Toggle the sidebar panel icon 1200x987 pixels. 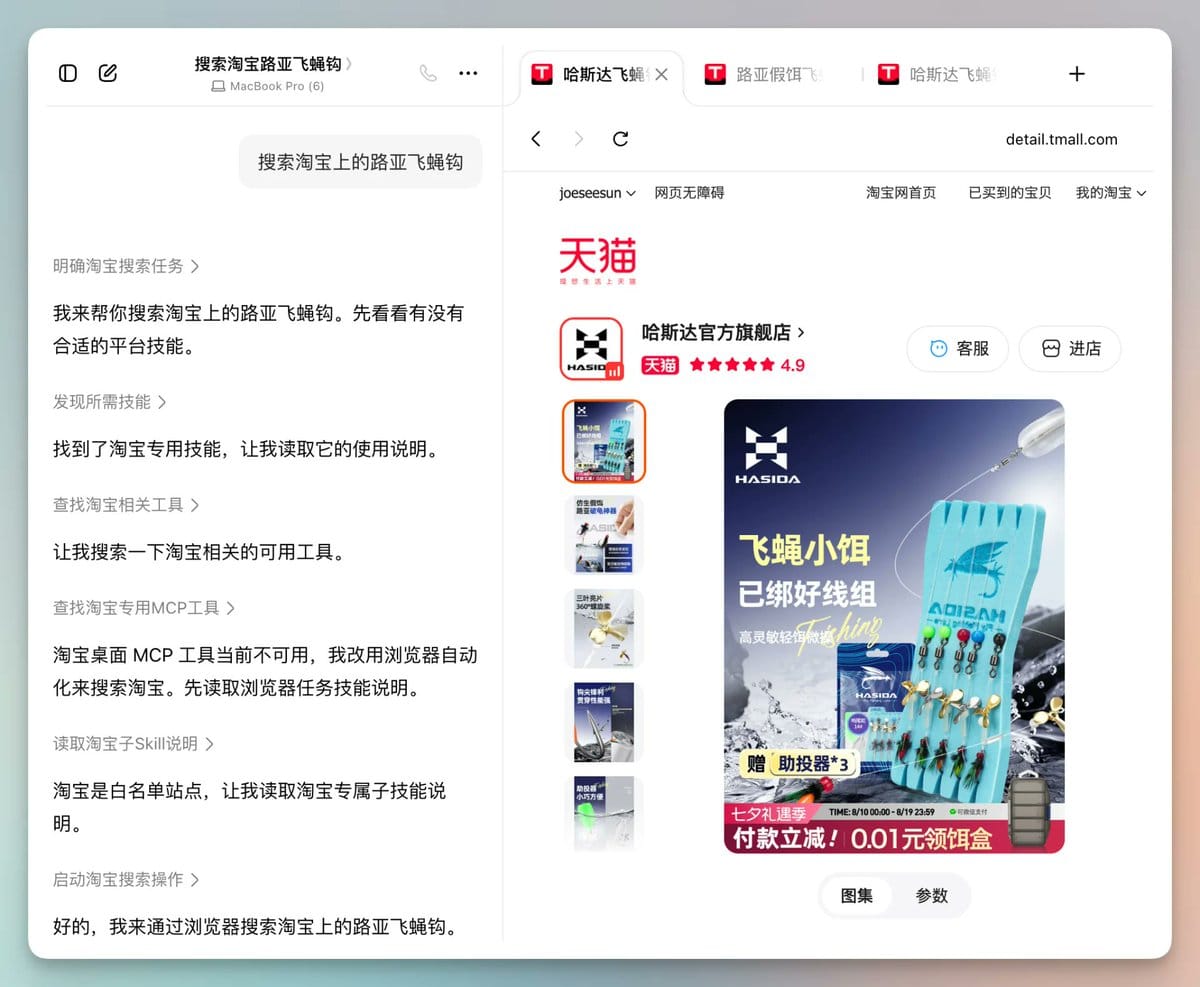click(x=68, y=73)
